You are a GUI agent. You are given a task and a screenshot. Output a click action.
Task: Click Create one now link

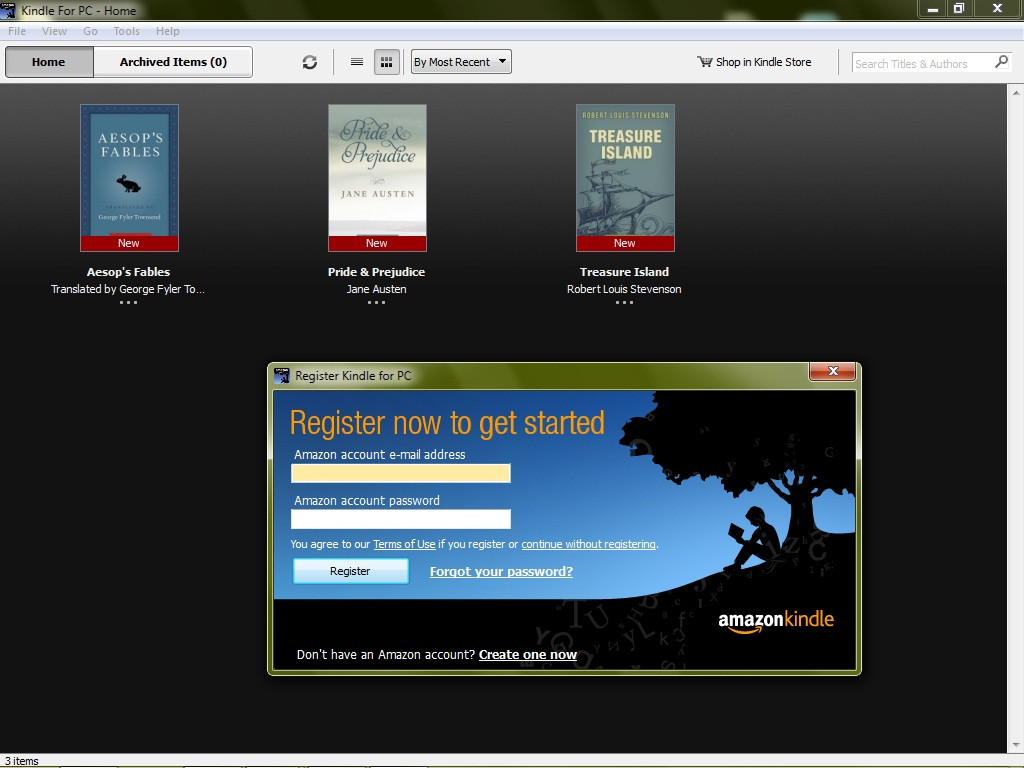click(x=528, y=654)
